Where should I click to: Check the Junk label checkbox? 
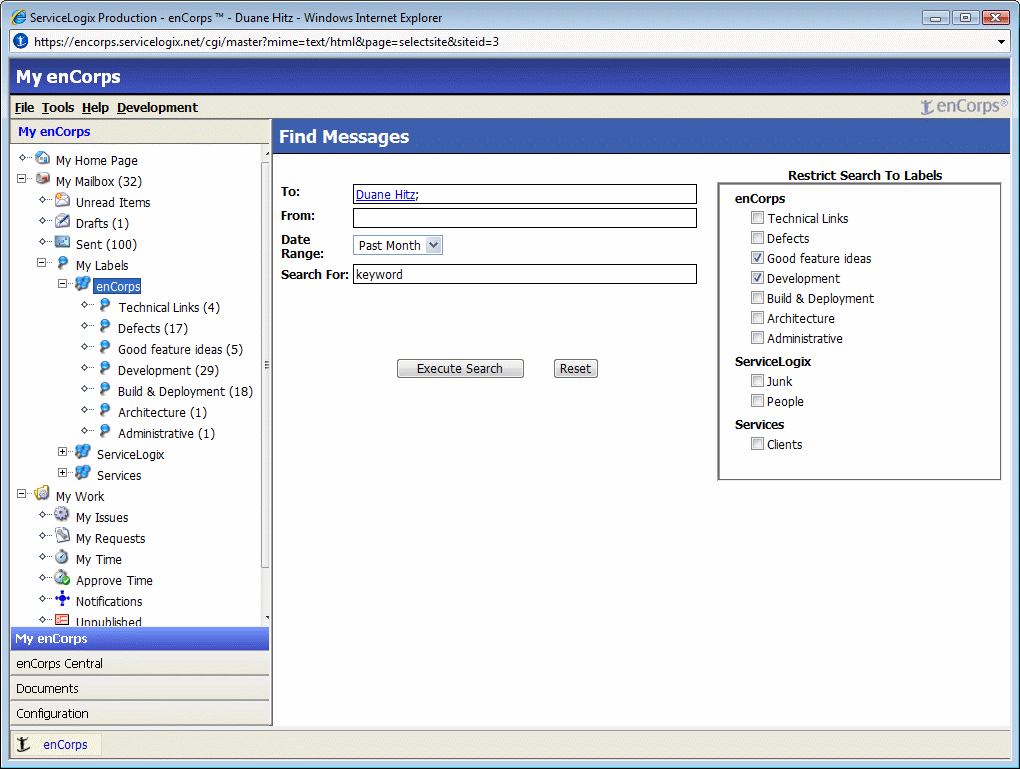757,381
